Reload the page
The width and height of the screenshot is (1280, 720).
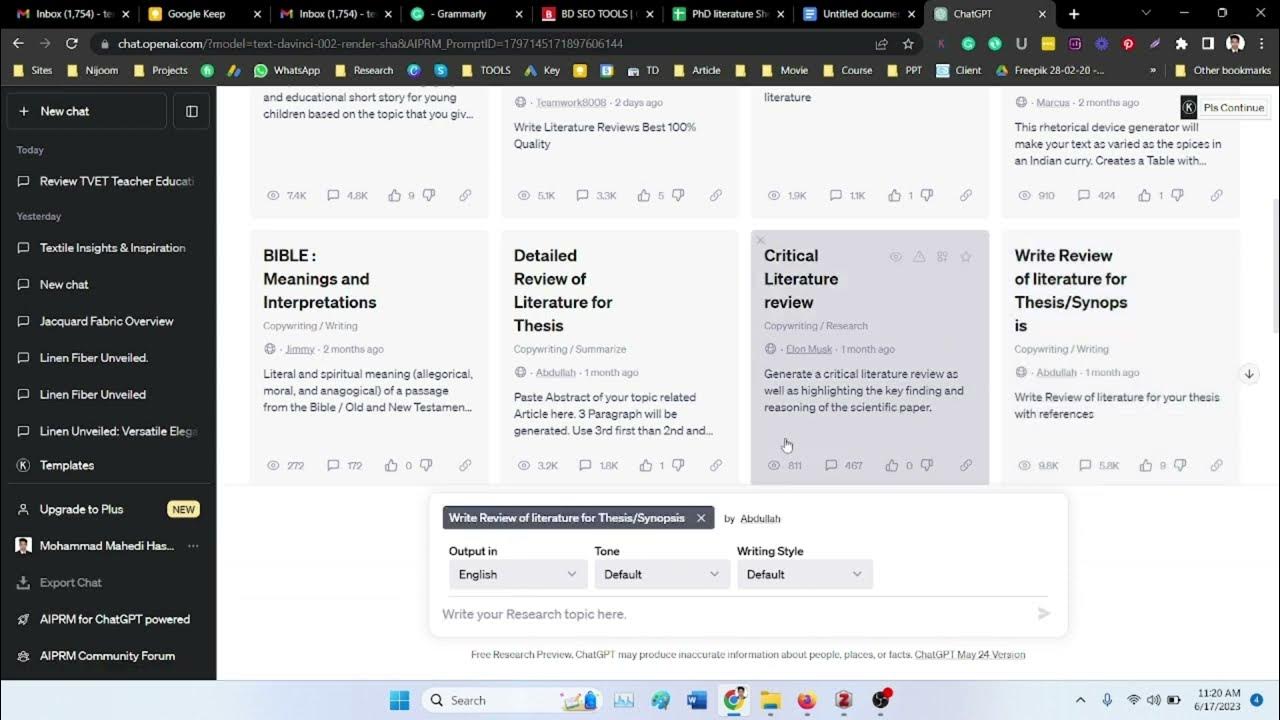click(x=72, y=44)
